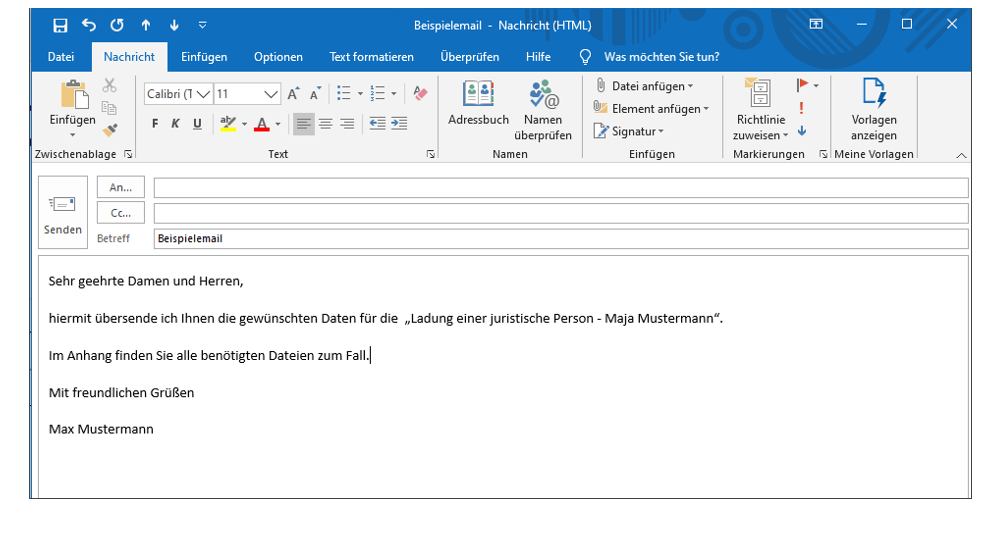This screenshot has width=1006, height=541.
Task: Mark message as low importance
Action: (801, 131)
